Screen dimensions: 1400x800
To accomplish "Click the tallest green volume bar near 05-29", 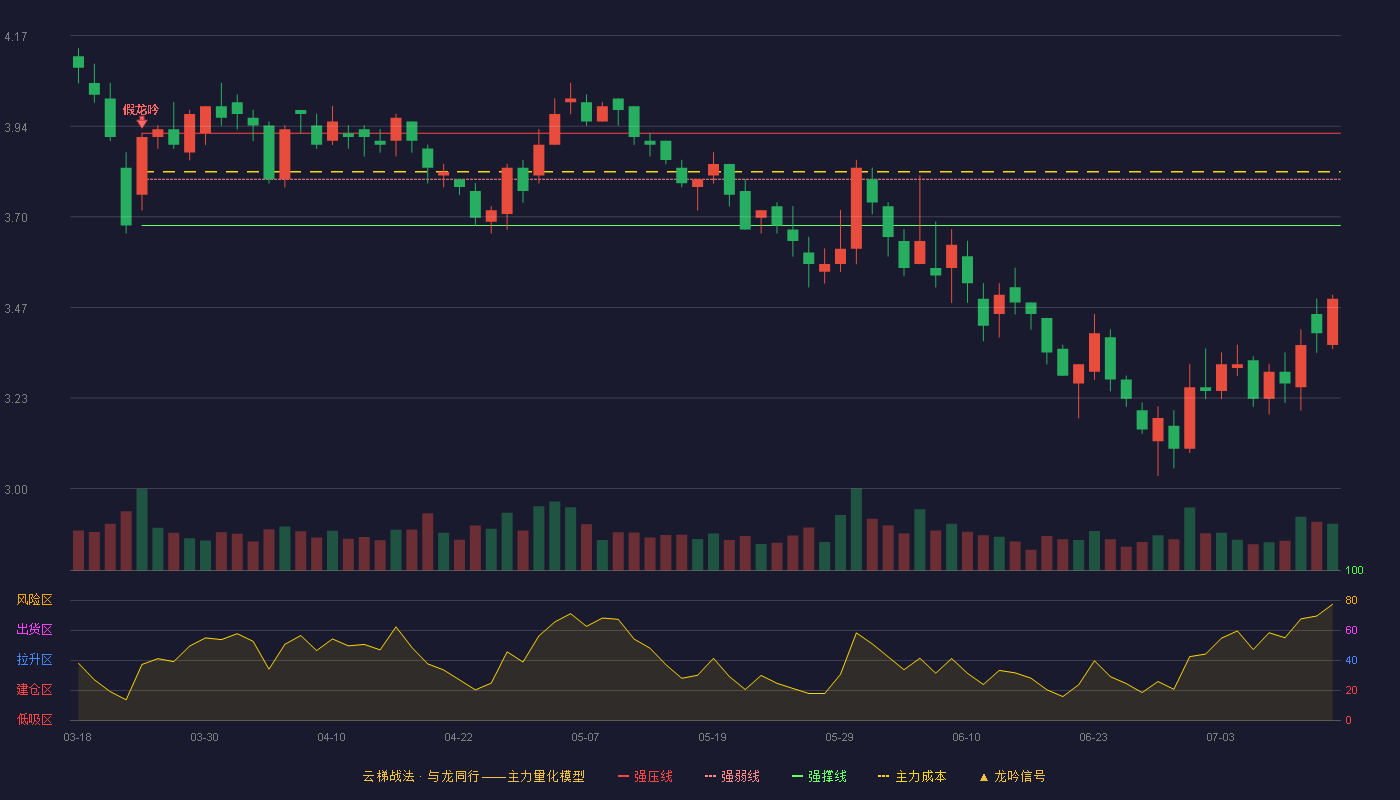I will tap(856, 529).
